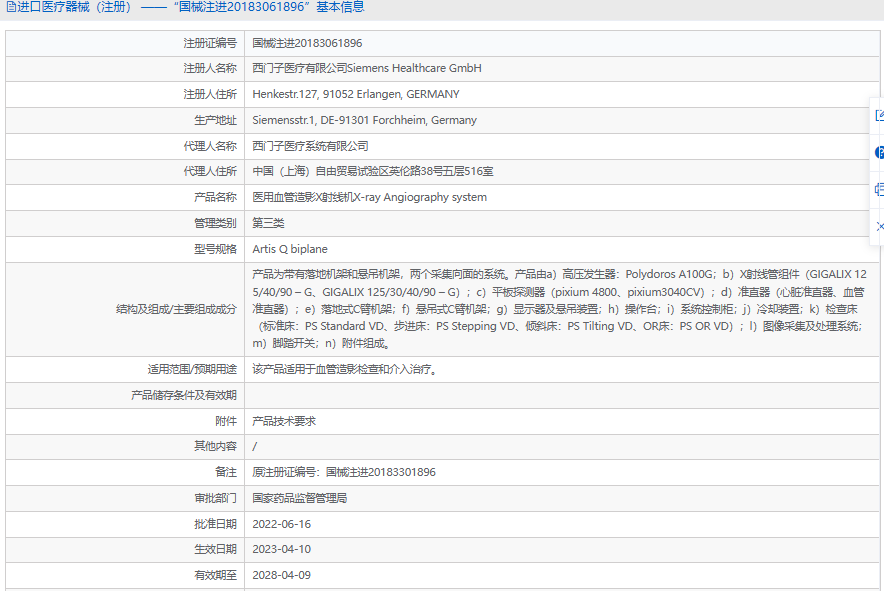Select registration number value 国械注进20183061896

307,43
